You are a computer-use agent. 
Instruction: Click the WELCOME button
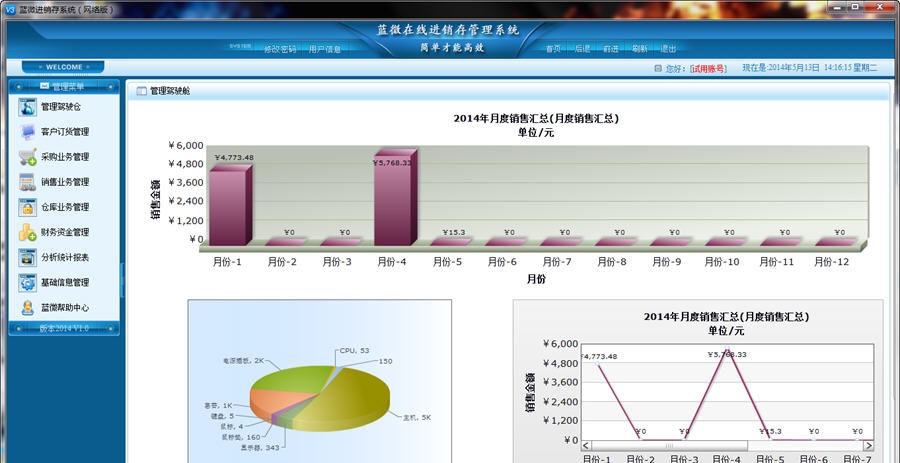[63, 67]
